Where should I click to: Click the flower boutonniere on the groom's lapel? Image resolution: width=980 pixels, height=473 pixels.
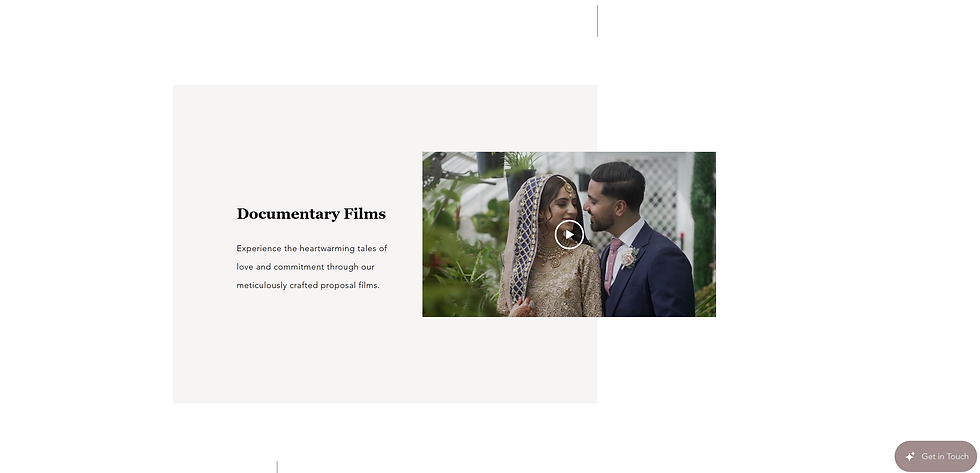click(x=629, y=257)
